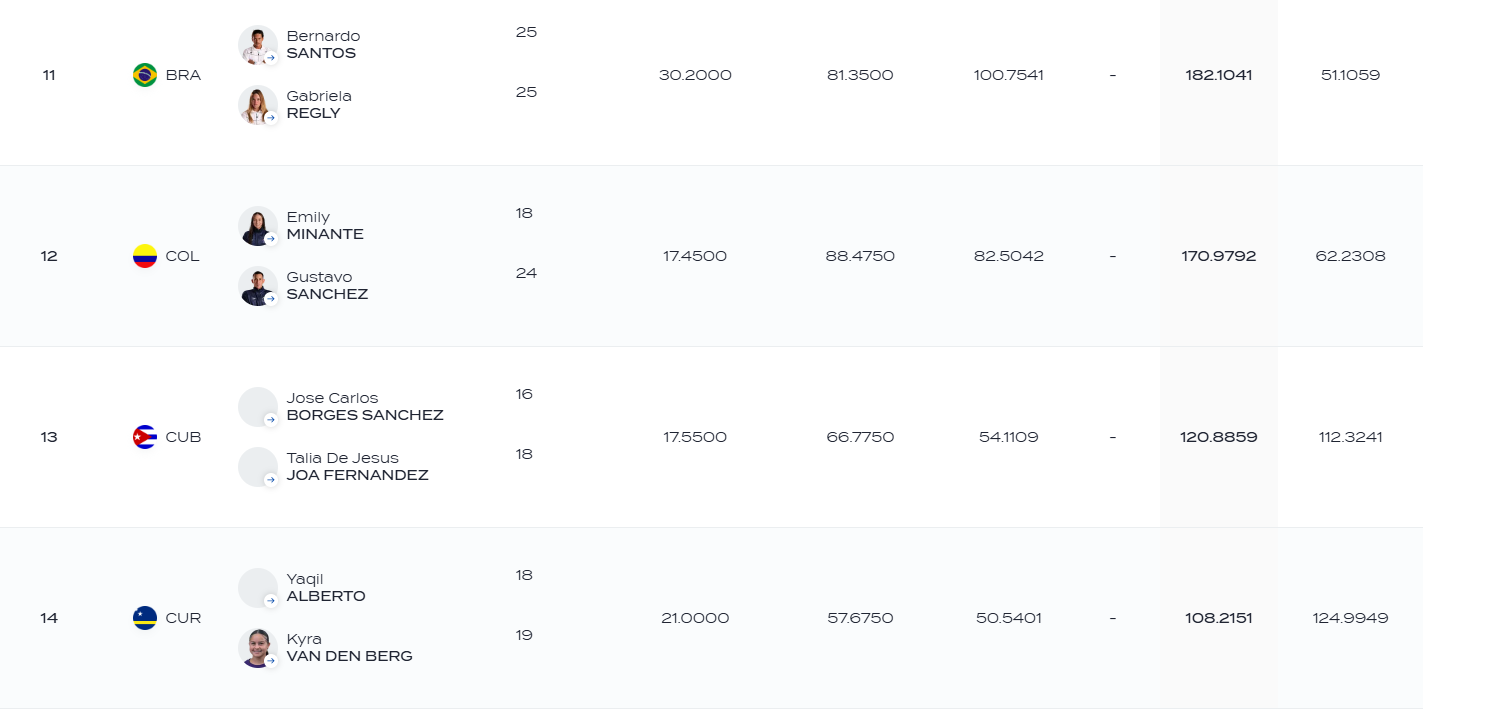Click the Curaçao flag icon
This screenshot has height=724, width=1488.
145,618
